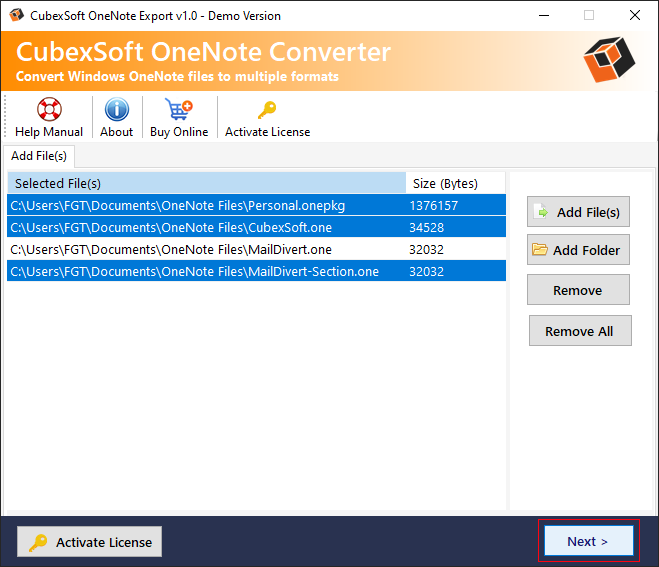Click the 34528 size value
The image size is (659, 567).
[x=426, y=227]
